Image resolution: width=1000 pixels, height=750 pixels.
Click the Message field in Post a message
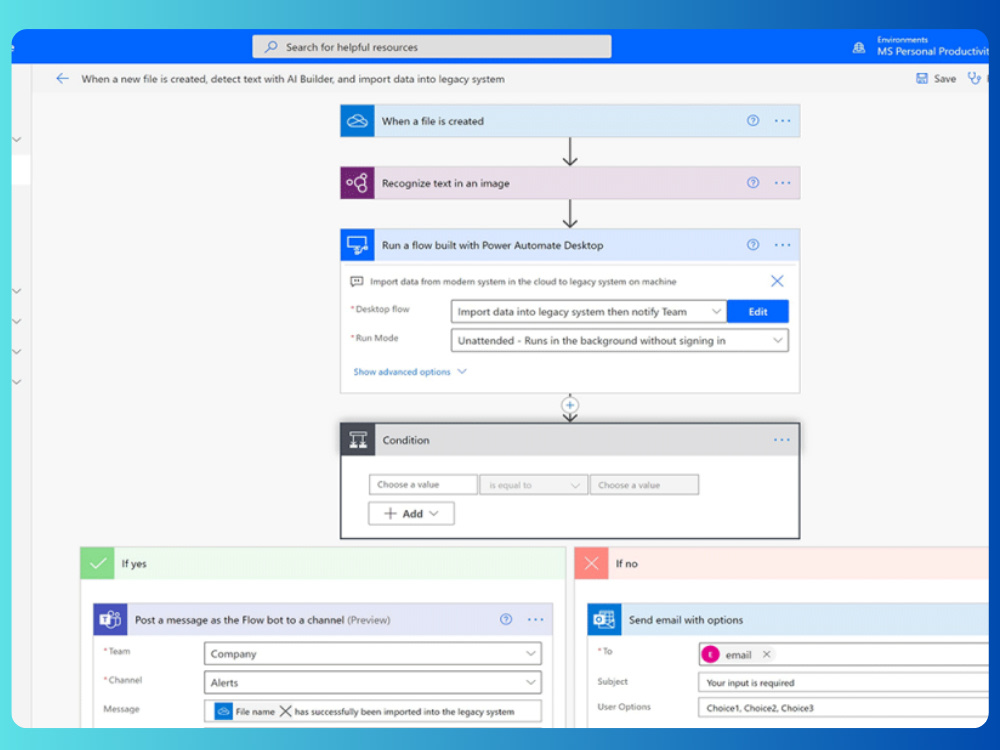[x=372, y=711]
